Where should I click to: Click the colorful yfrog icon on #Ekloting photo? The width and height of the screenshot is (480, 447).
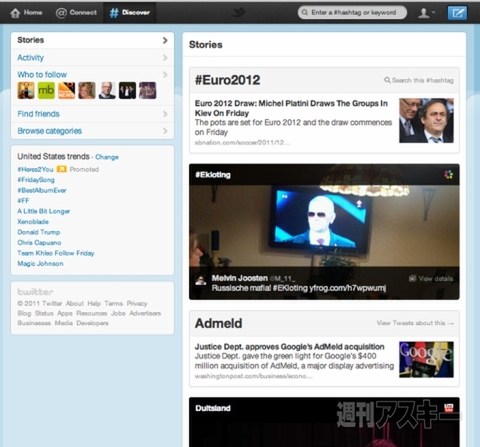coord(448,174)
